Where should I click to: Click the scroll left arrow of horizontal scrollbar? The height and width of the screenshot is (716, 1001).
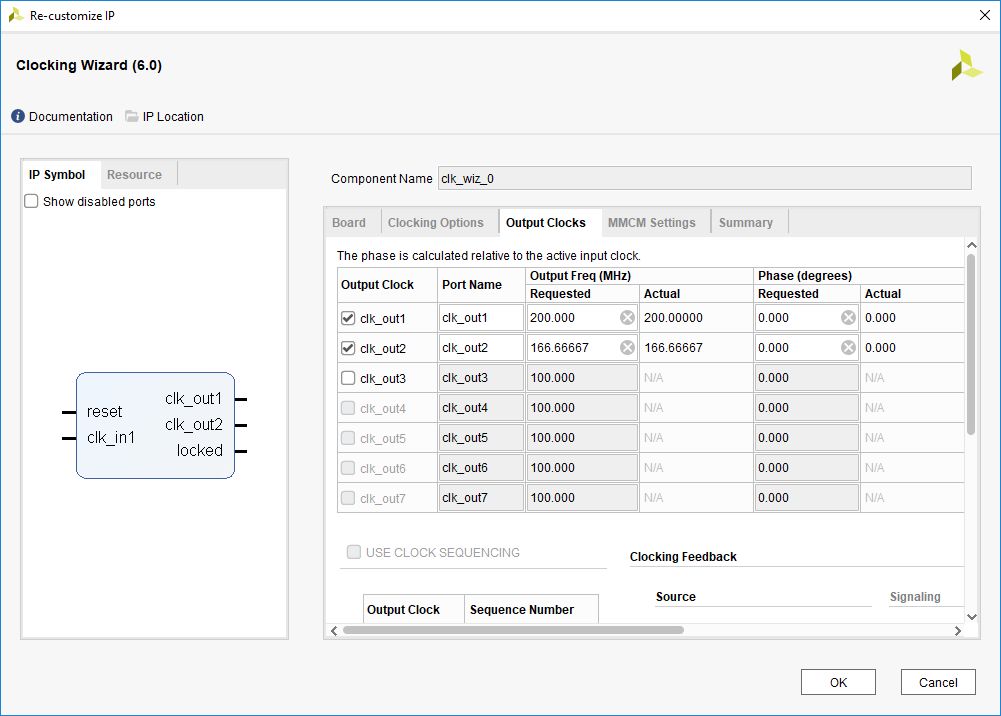coord(335,630)
